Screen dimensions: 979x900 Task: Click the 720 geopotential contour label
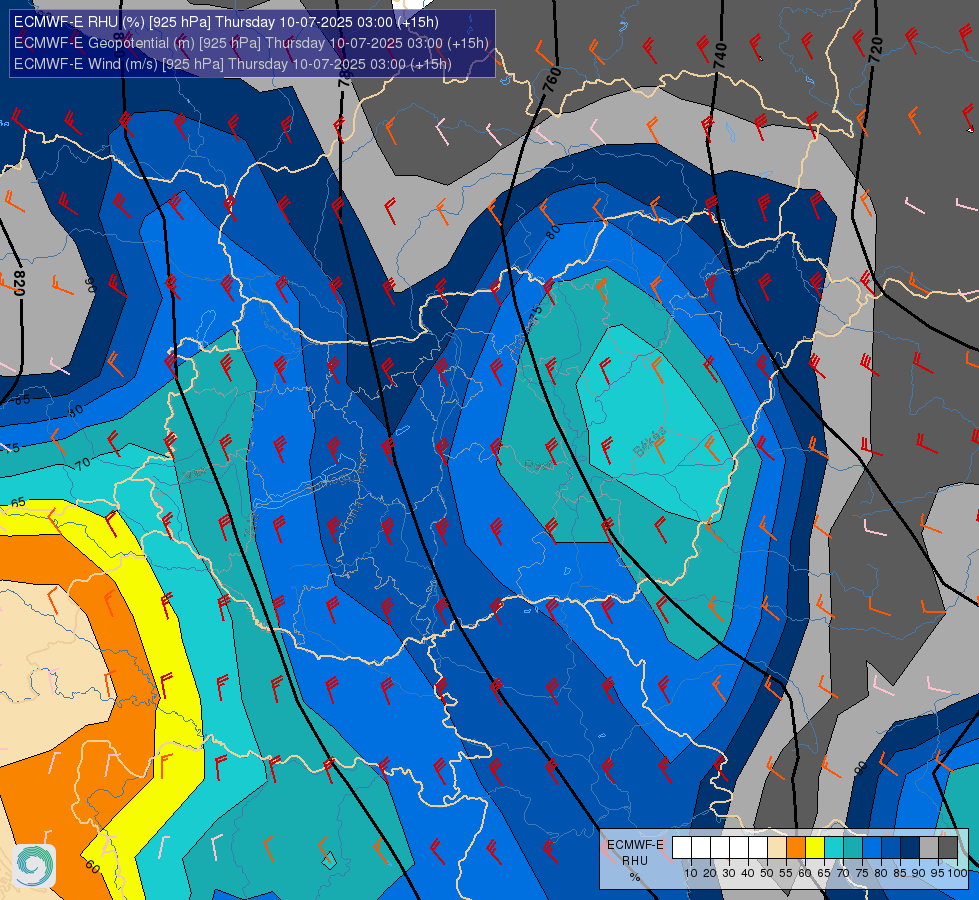(x=875, y=49)
